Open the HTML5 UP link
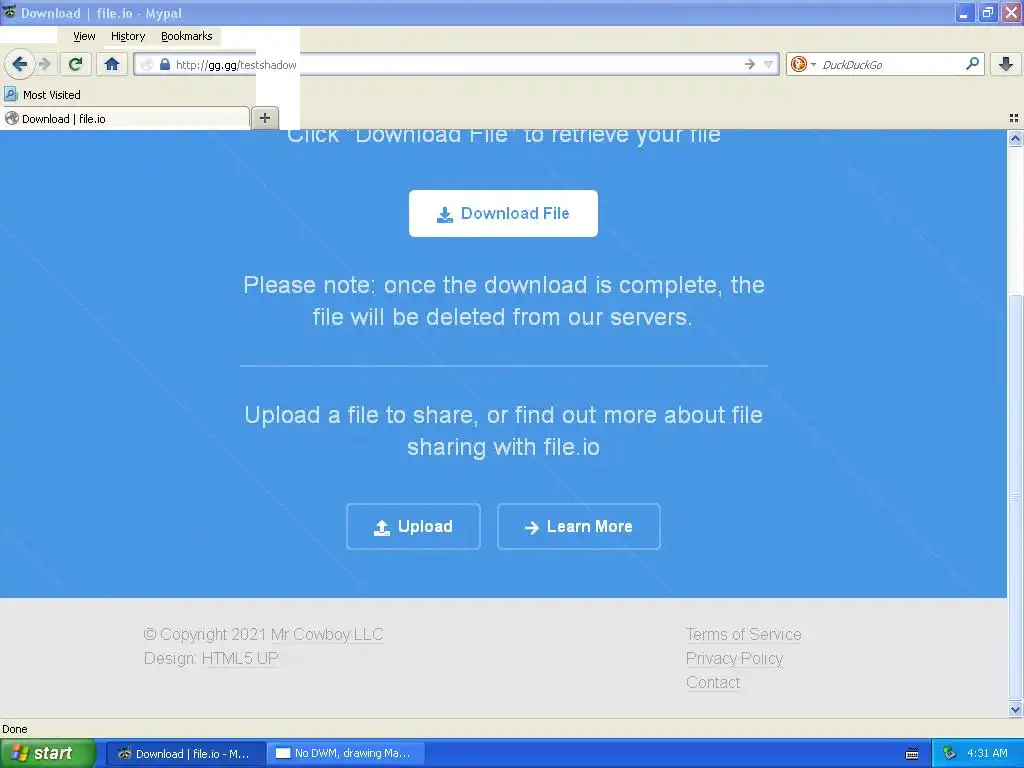Viewport: 1024px width, 768px height. pos(240,658)
